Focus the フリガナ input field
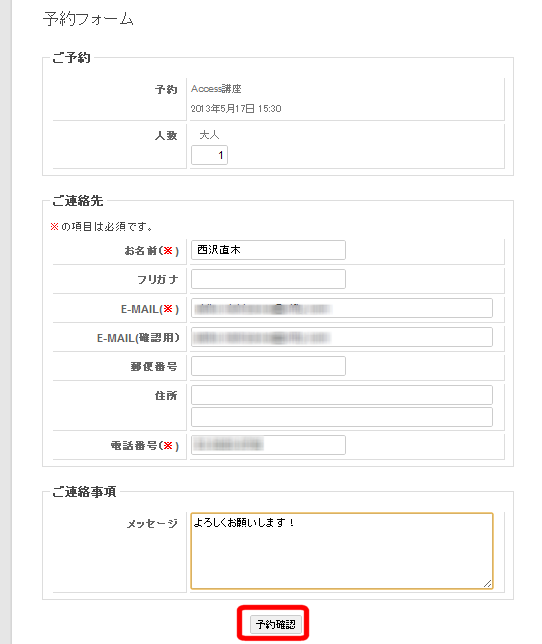 (x=268, y=279)
